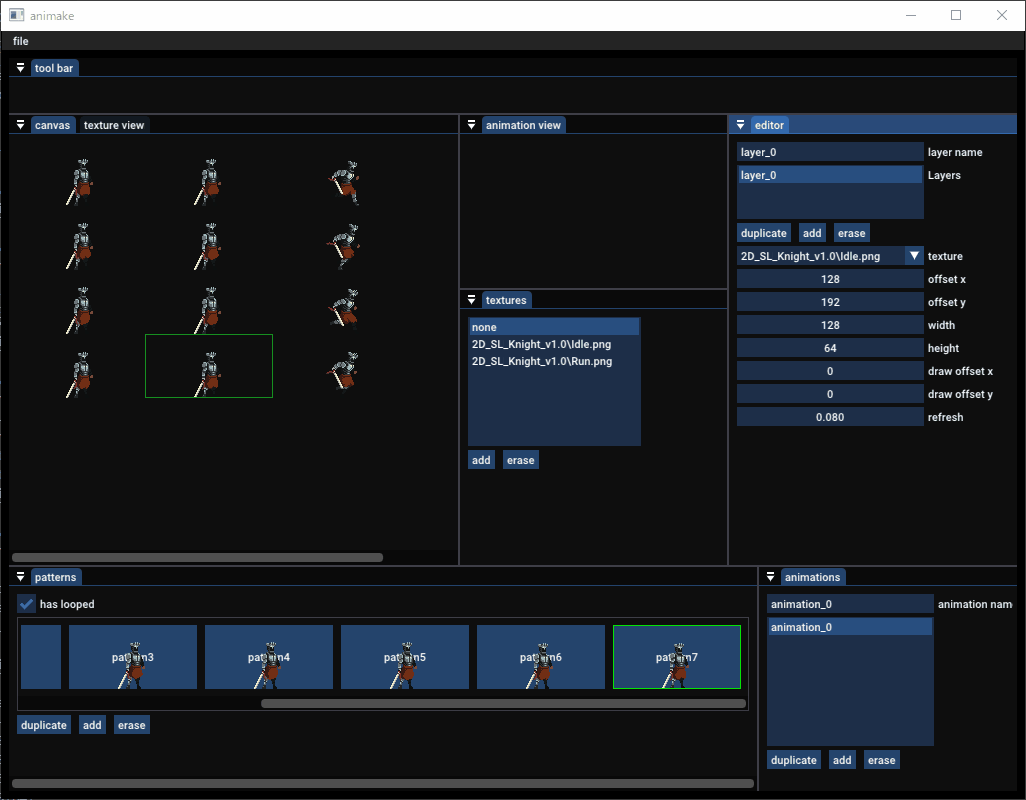The image size is (1026, 800).
Task: Collapse the animations panel triangle
Action: point(770,577)
